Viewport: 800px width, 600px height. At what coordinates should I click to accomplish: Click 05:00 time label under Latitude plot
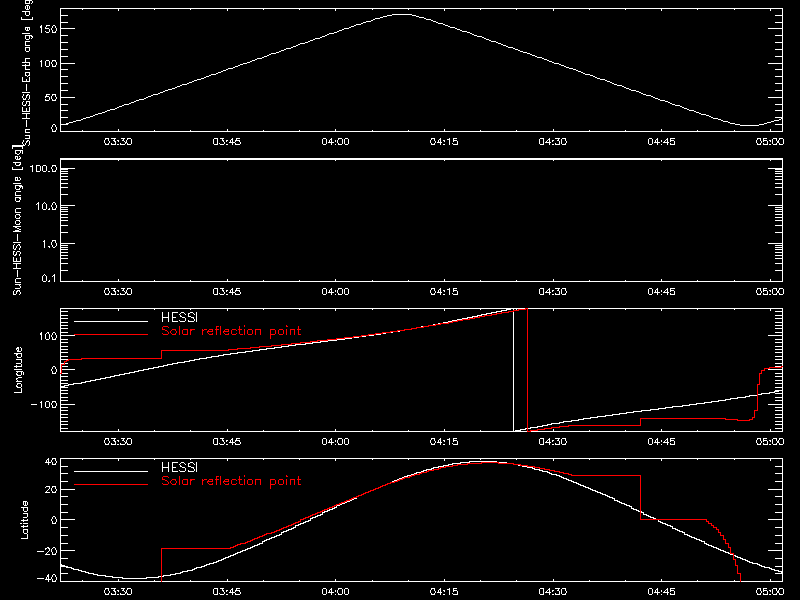coord(770,592)
